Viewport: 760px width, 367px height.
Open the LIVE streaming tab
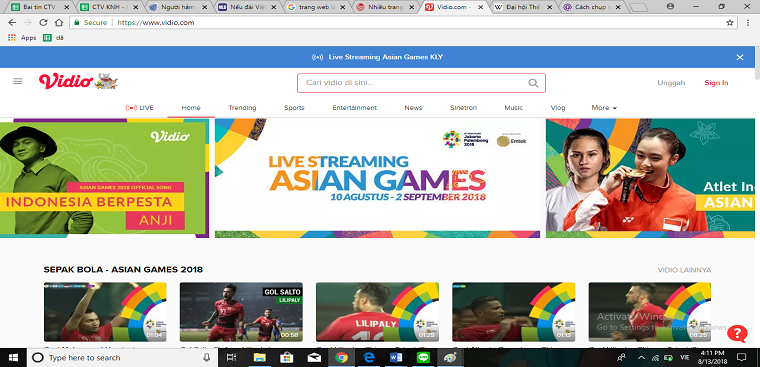(140, 108)
